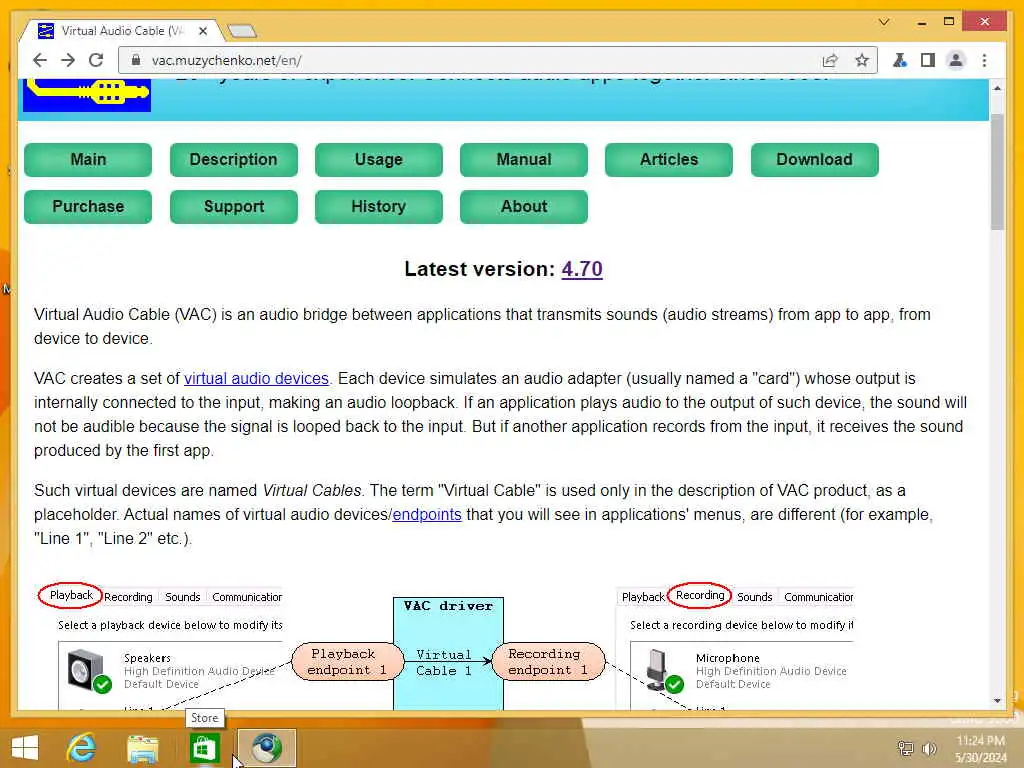Click the VAC cable logo image
This screenshot has height=768, width=1024.
pos(87,95)
